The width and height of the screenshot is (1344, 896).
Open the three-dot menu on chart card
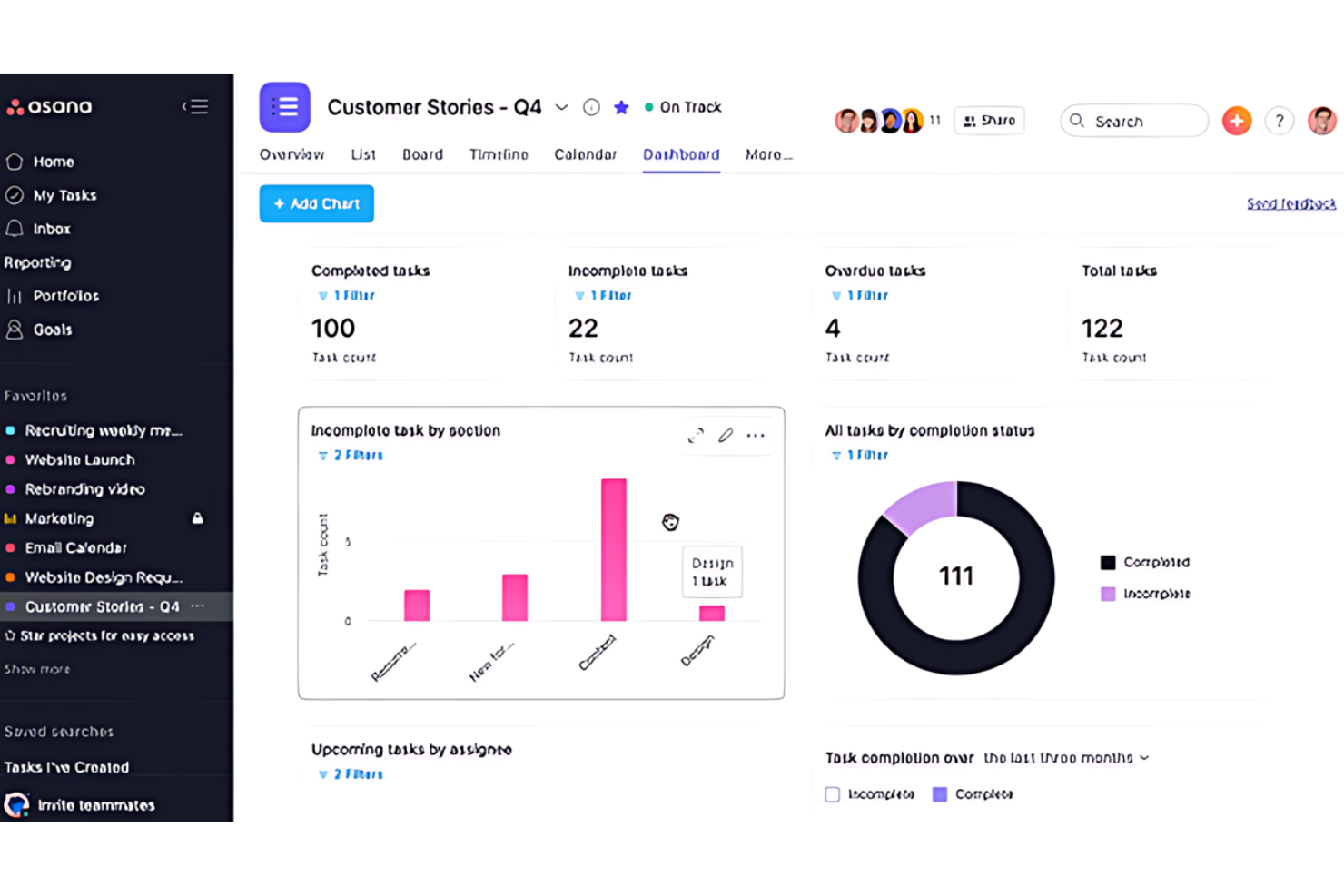point(756,436)
